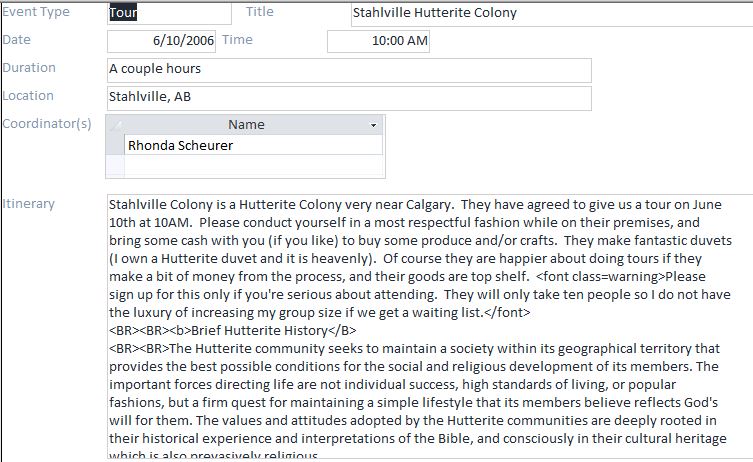
Task: Click the blank new coordinator row
Action: click(x=252, y=164)
